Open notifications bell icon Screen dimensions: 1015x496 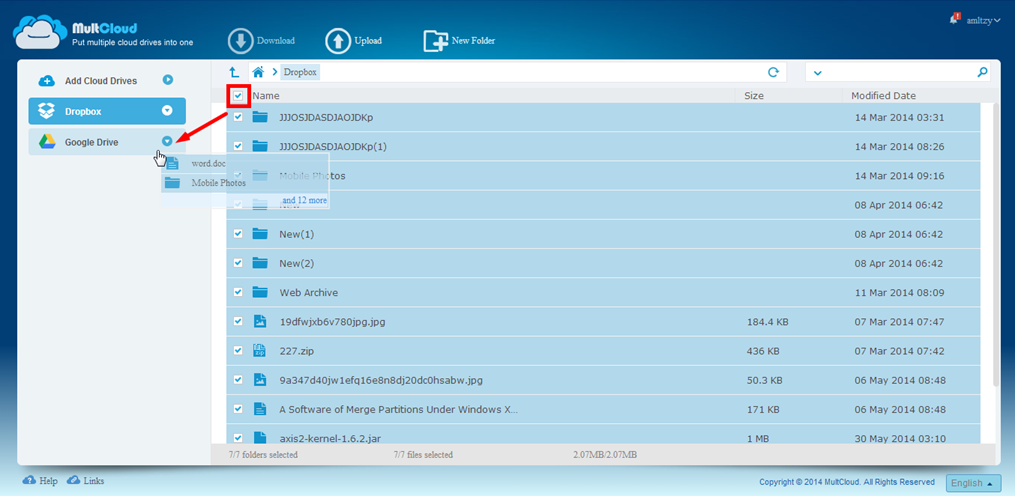tap(954, 19)
